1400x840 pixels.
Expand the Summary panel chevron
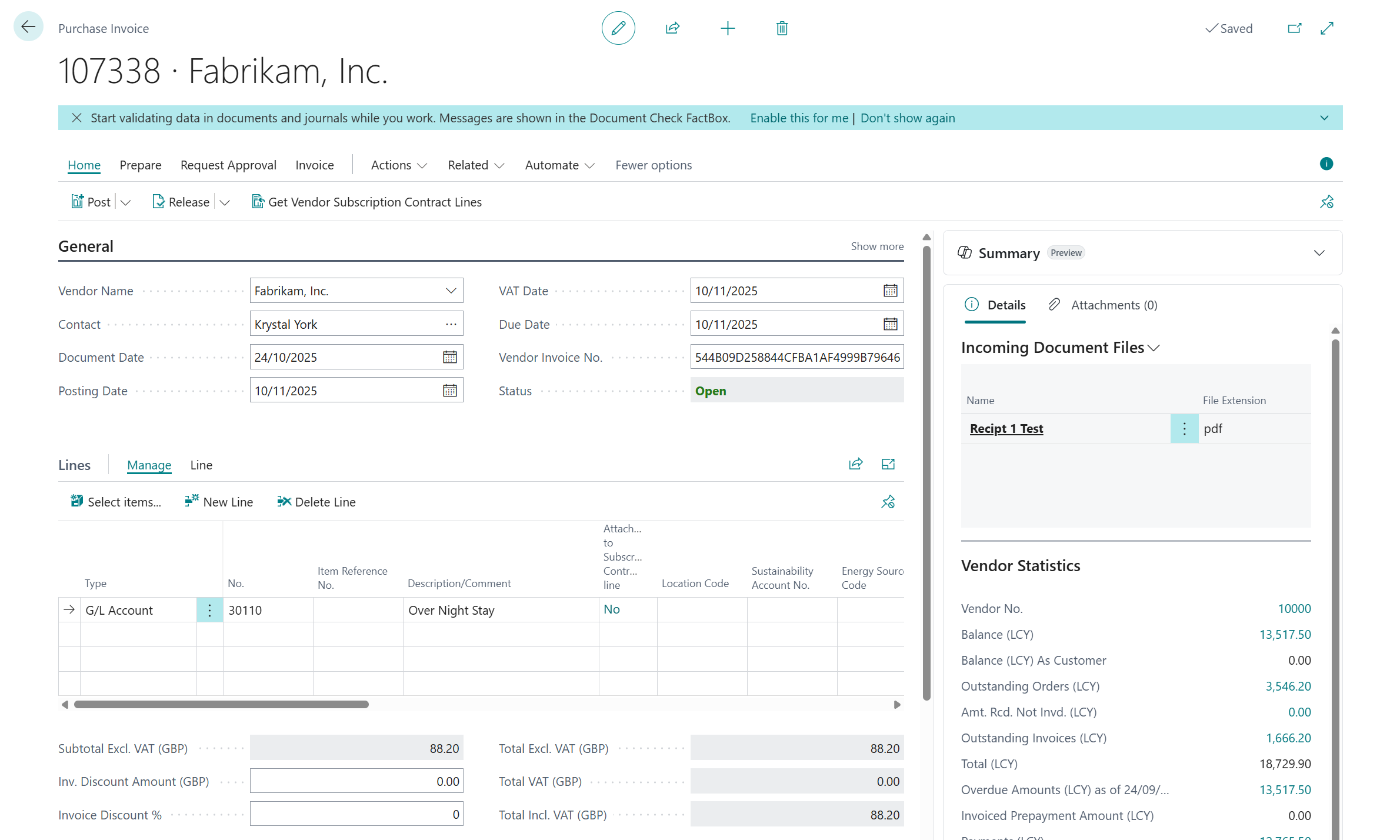(1319, 253)
